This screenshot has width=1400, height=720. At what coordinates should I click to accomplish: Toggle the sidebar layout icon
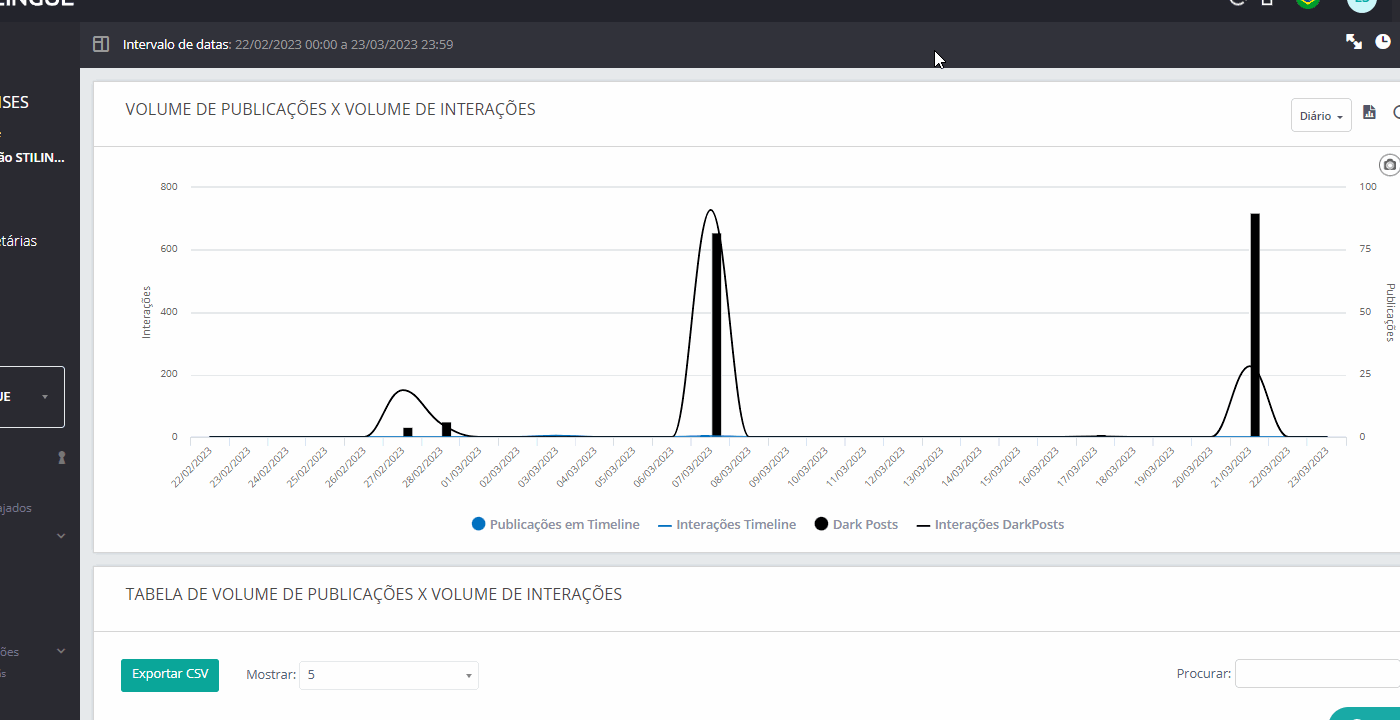pyautogui.click(x=100, y=44)
